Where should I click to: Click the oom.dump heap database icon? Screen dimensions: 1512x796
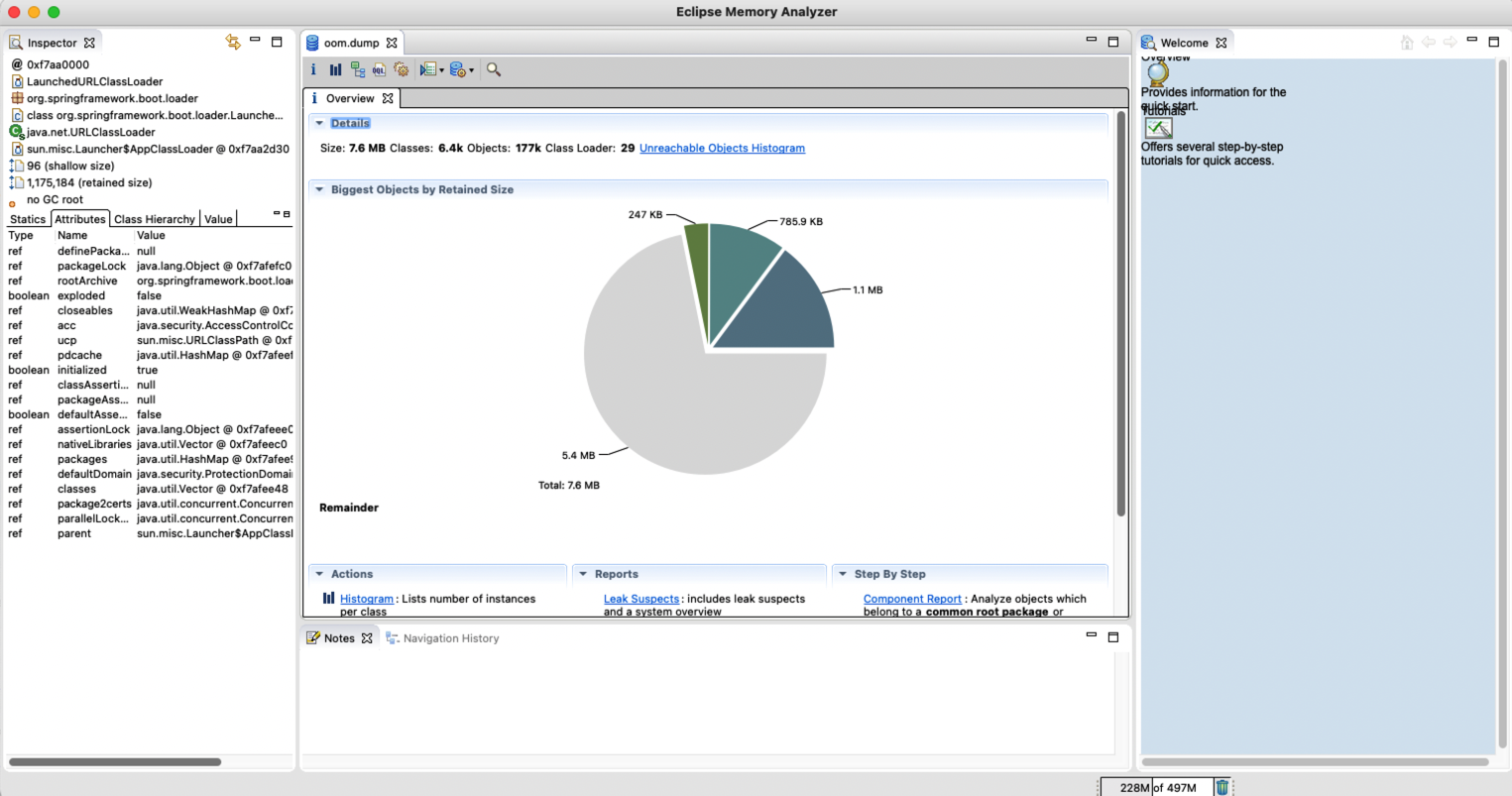coord(312,43)
